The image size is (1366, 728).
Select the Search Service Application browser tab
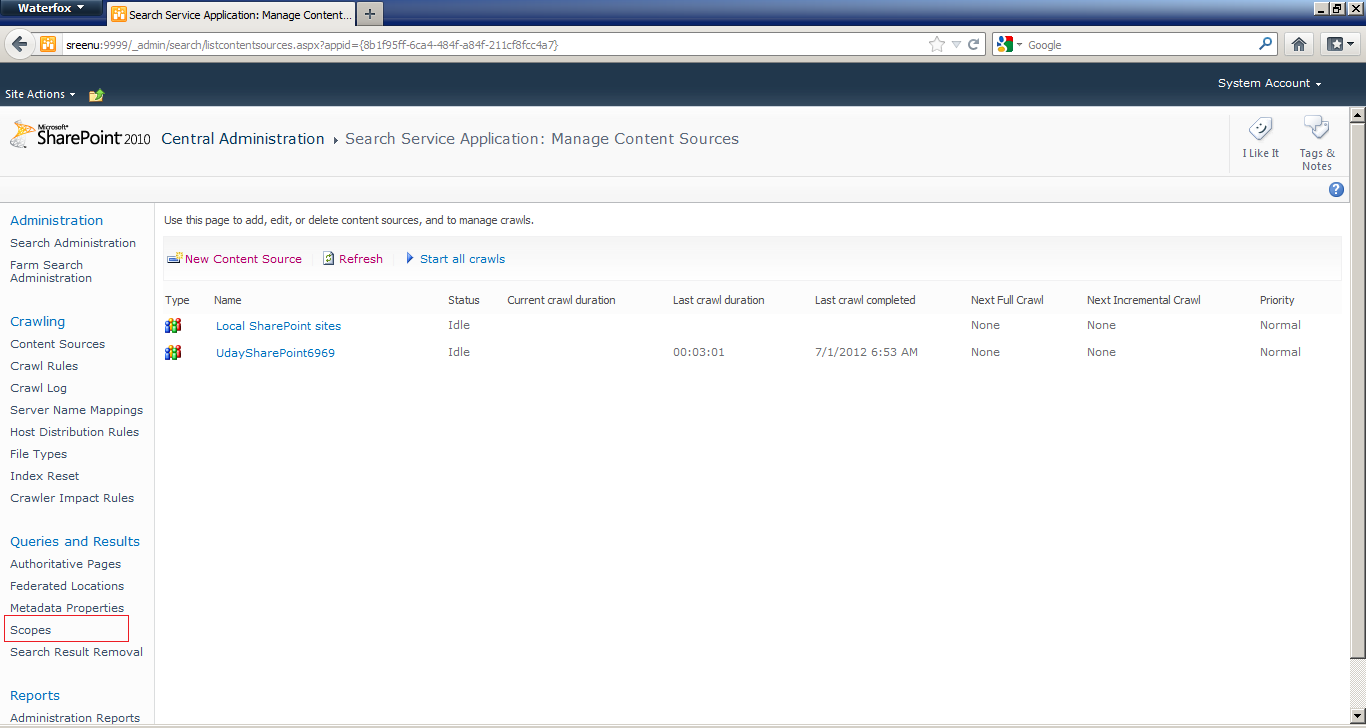(231, 15)
